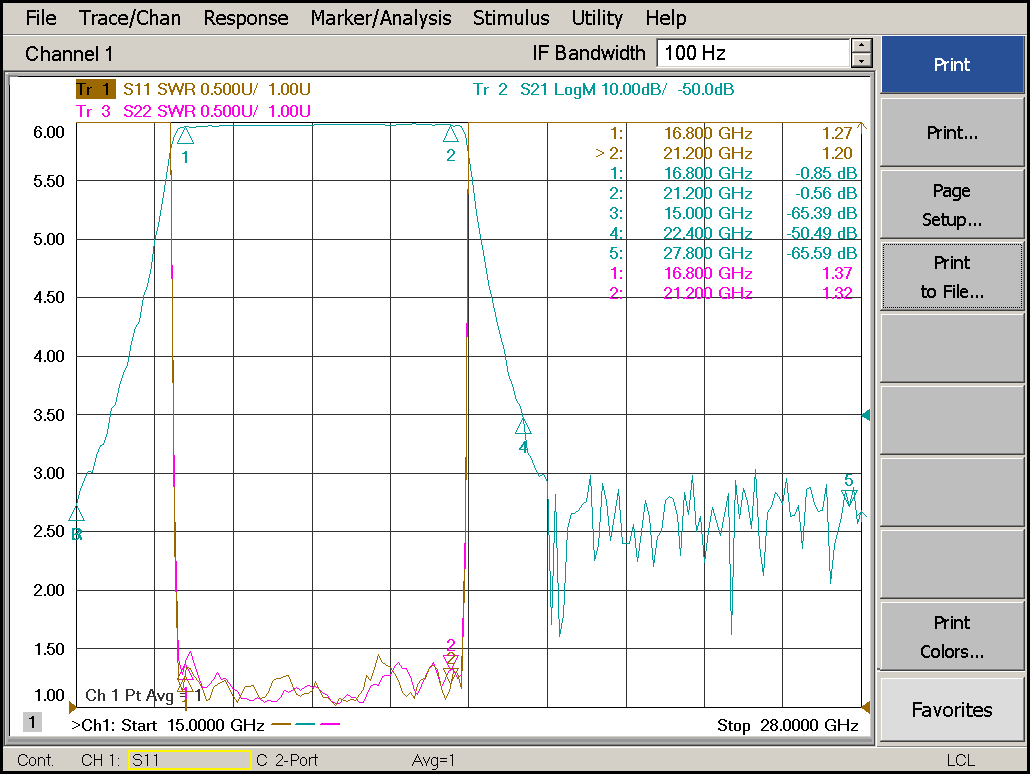Open Page Setup... softkey

coord(951,205)
